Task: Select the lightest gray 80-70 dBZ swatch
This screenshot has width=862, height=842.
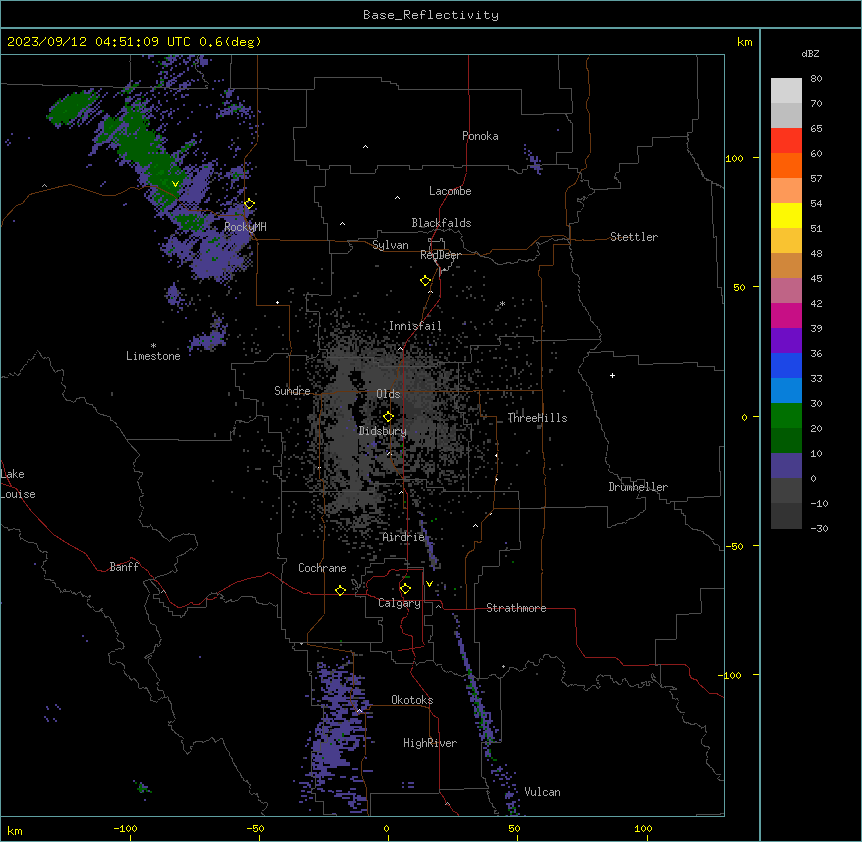Action: [x=786, y=91]
